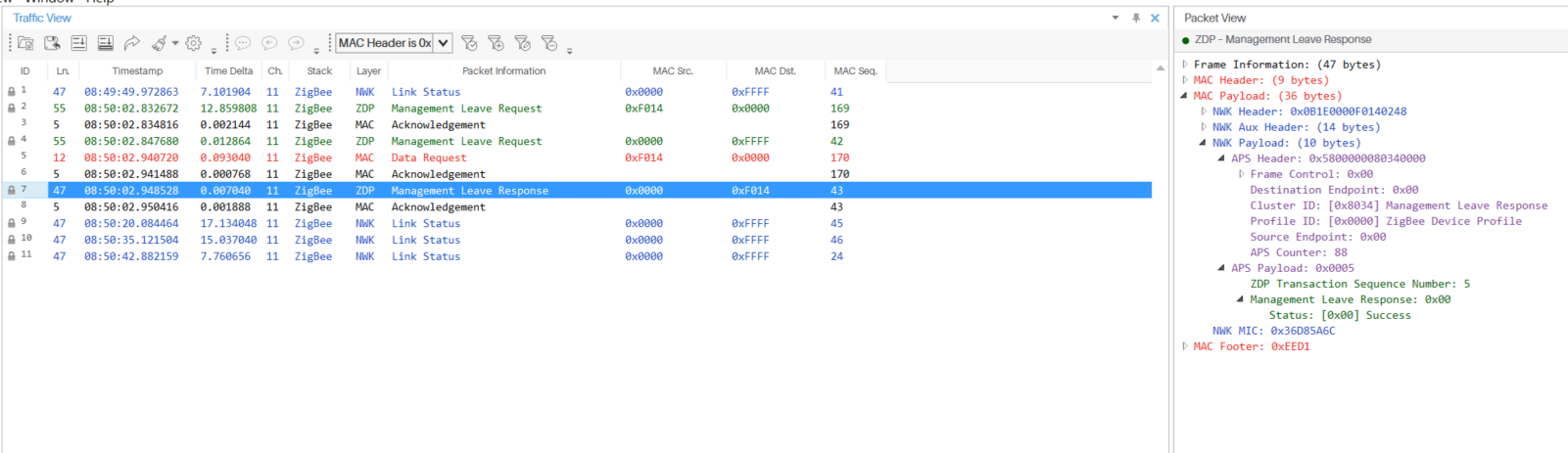
Task: Click lock icon on packet row 1
Action: pyautogui.click(x=12, y=92)
